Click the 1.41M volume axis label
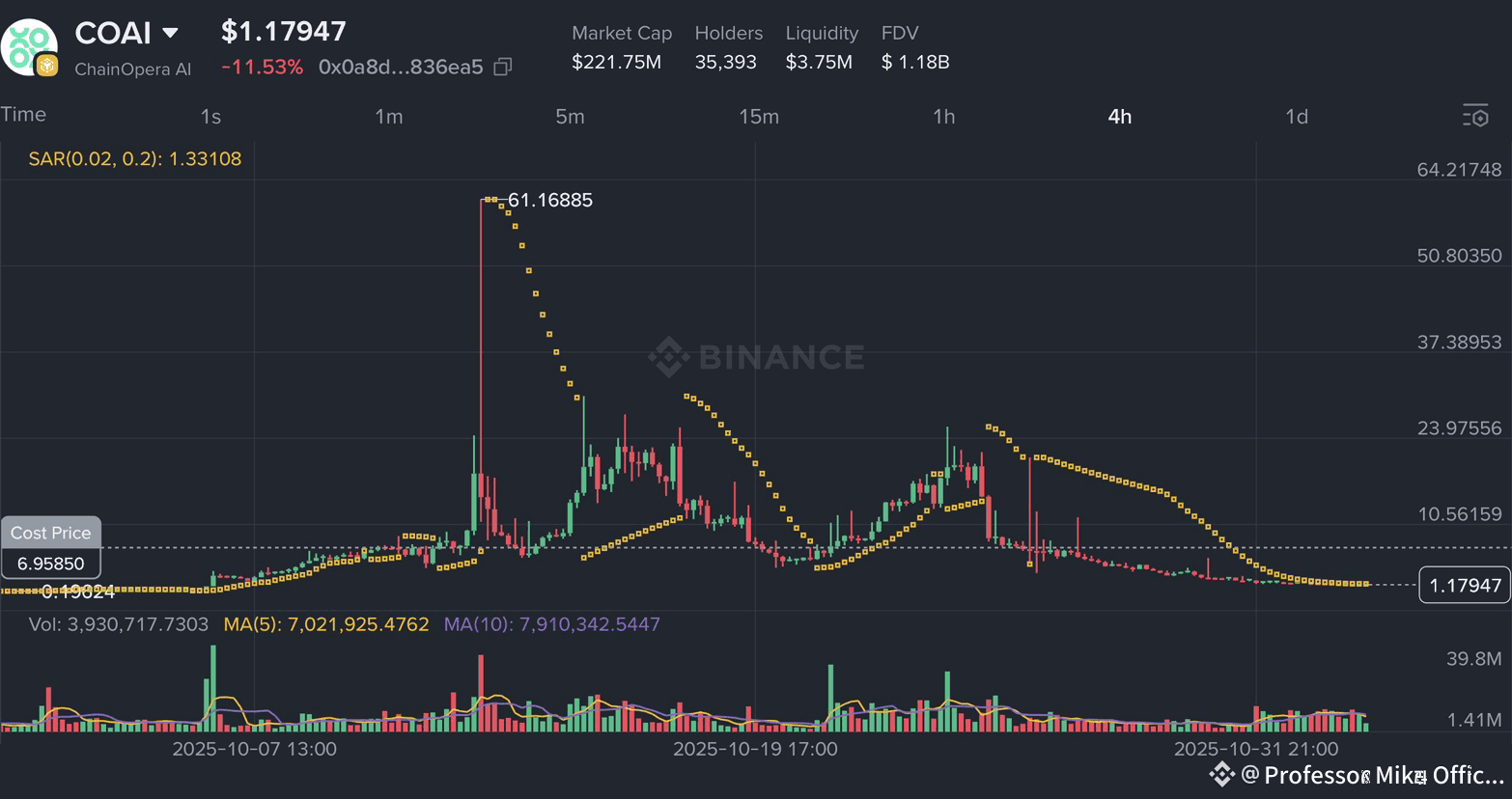 pyautogui.click(x=1473, y=719)
